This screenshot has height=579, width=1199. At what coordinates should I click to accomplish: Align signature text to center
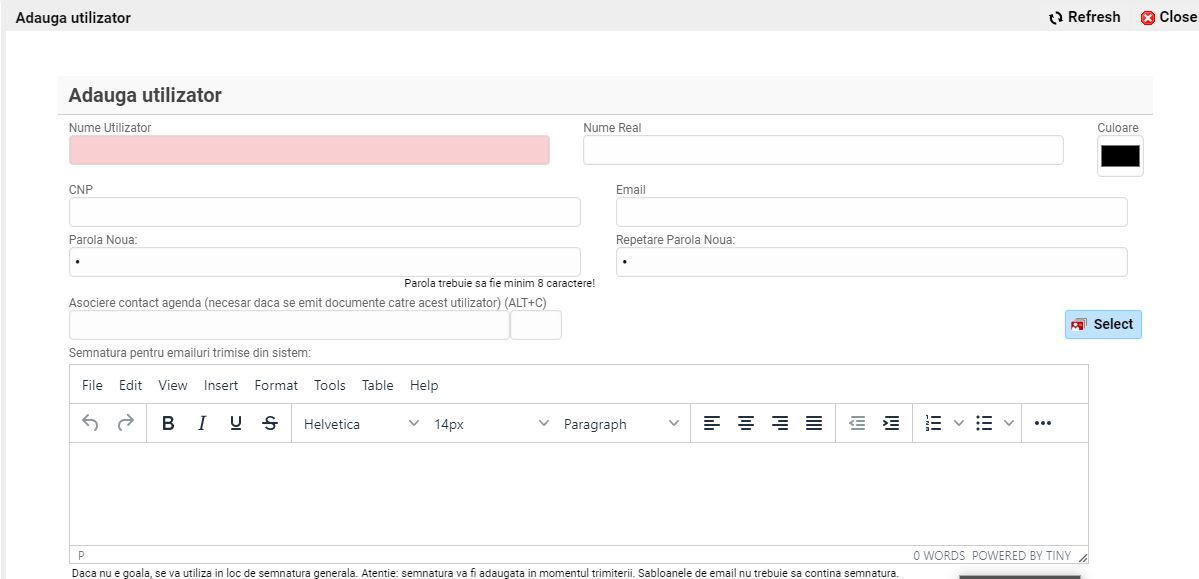click(x=746, y=423)
